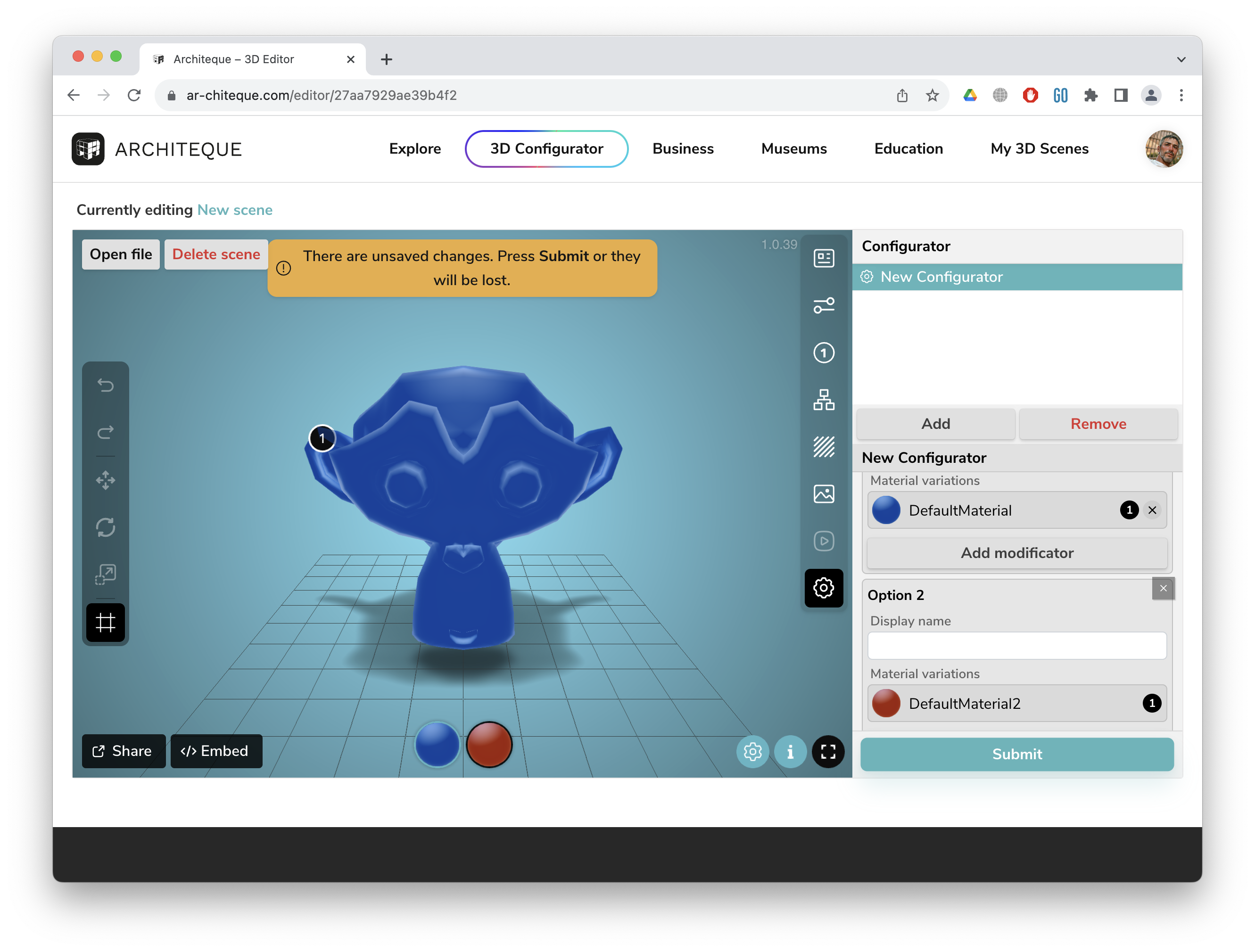
Task: Toggle fullscreen viewer mode
Action: coord(828,752)
